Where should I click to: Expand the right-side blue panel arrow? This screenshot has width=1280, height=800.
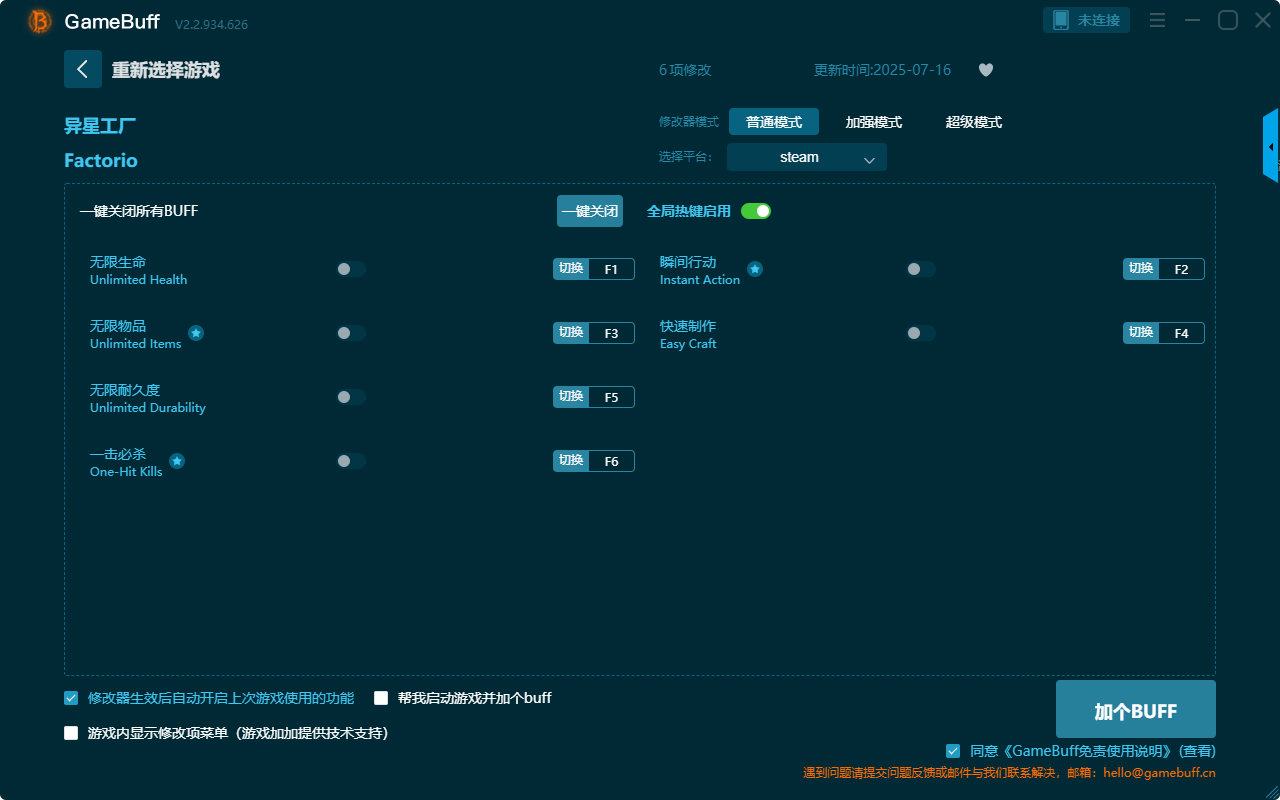coord(1270,147)
